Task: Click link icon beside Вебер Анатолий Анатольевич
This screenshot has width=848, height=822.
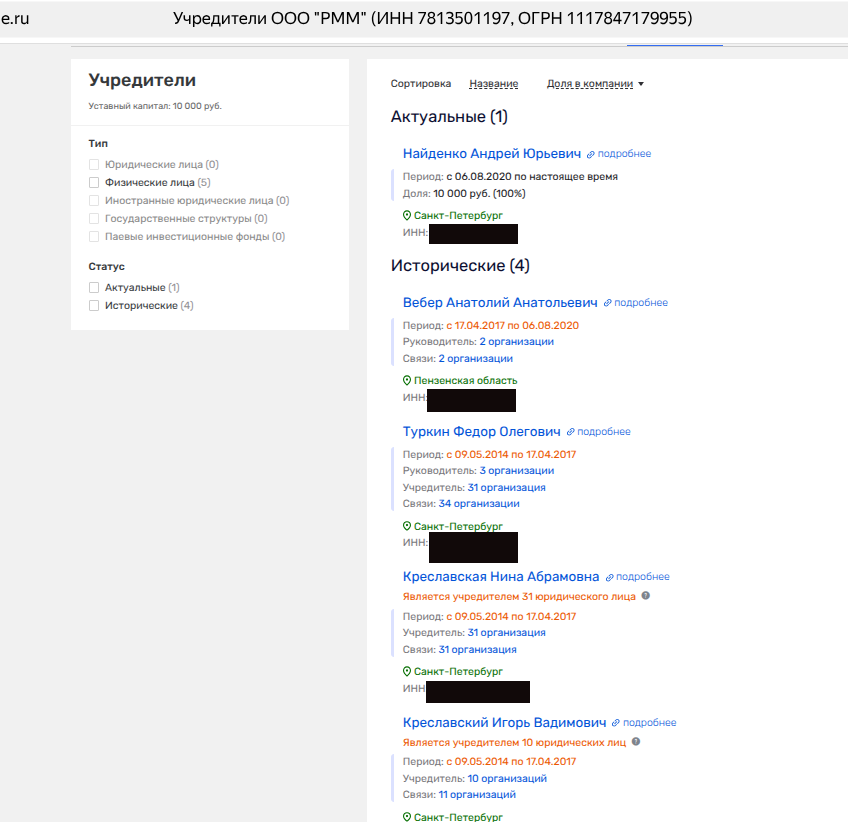Action: [608, 303]
